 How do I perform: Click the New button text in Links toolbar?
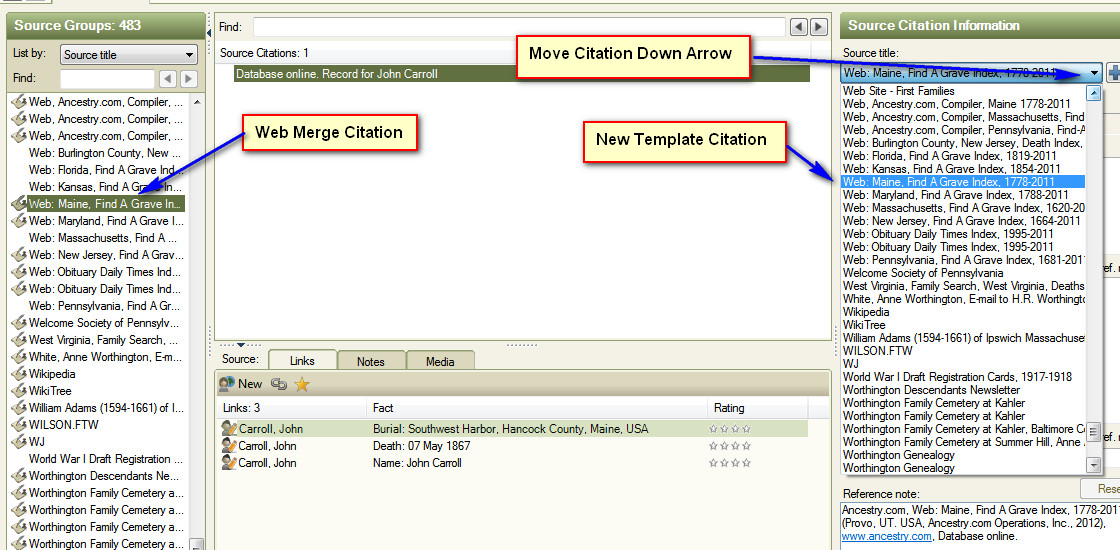click(250, 384)
